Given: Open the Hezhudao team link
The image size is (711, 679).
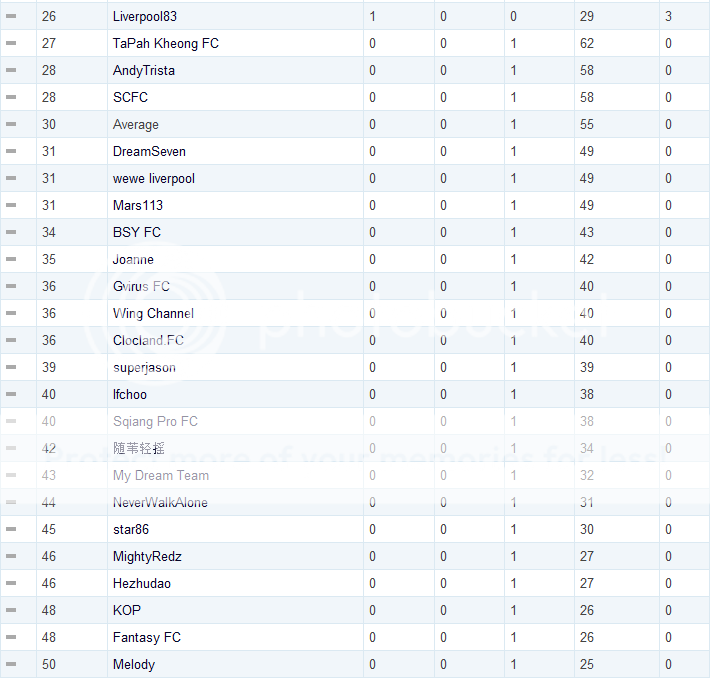Looking at the screenshot, I should coord(142,584).
